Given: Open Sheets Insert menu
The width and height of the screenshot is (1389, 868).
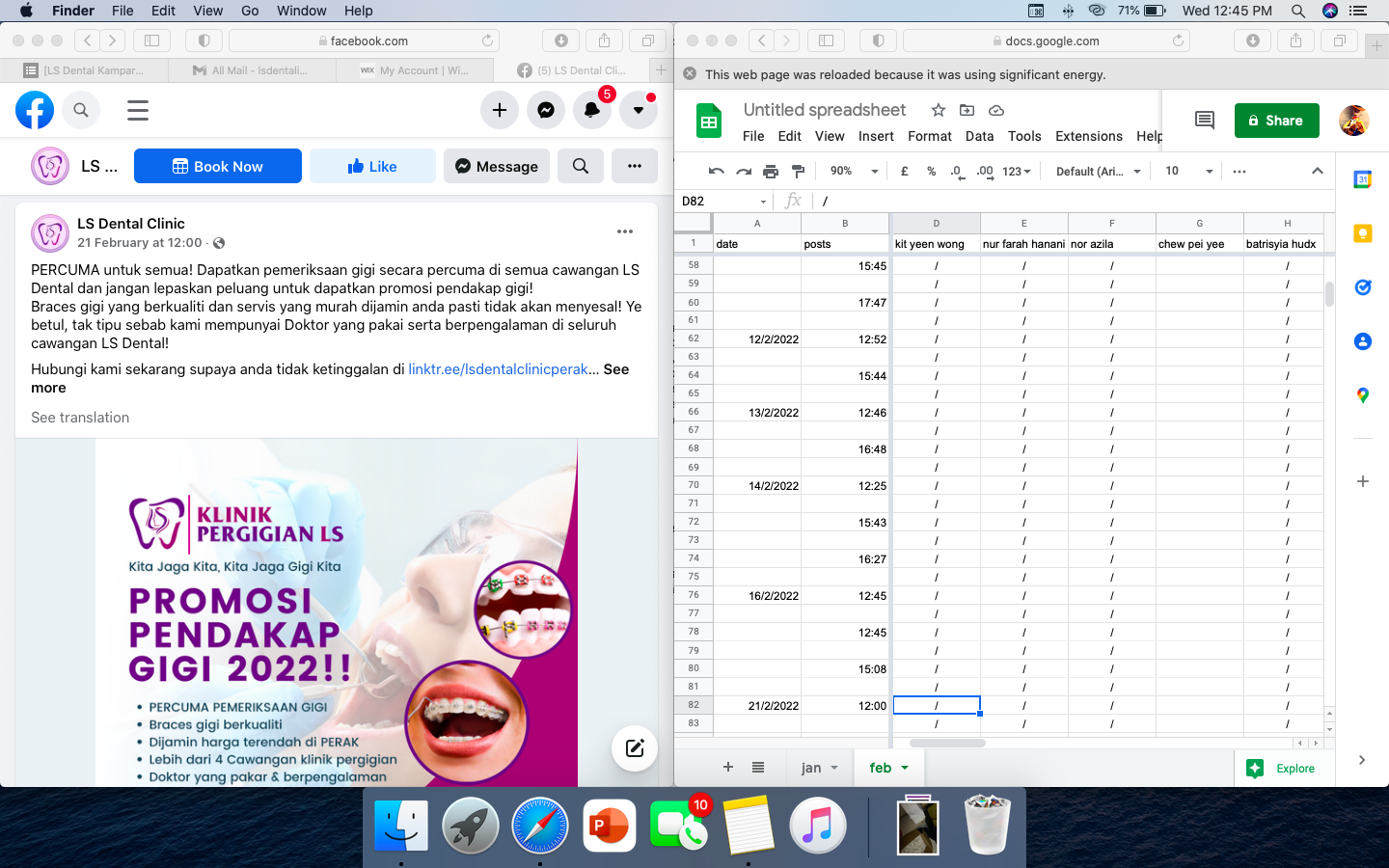Looking at the screenshot, I should (x=876, y=136).
